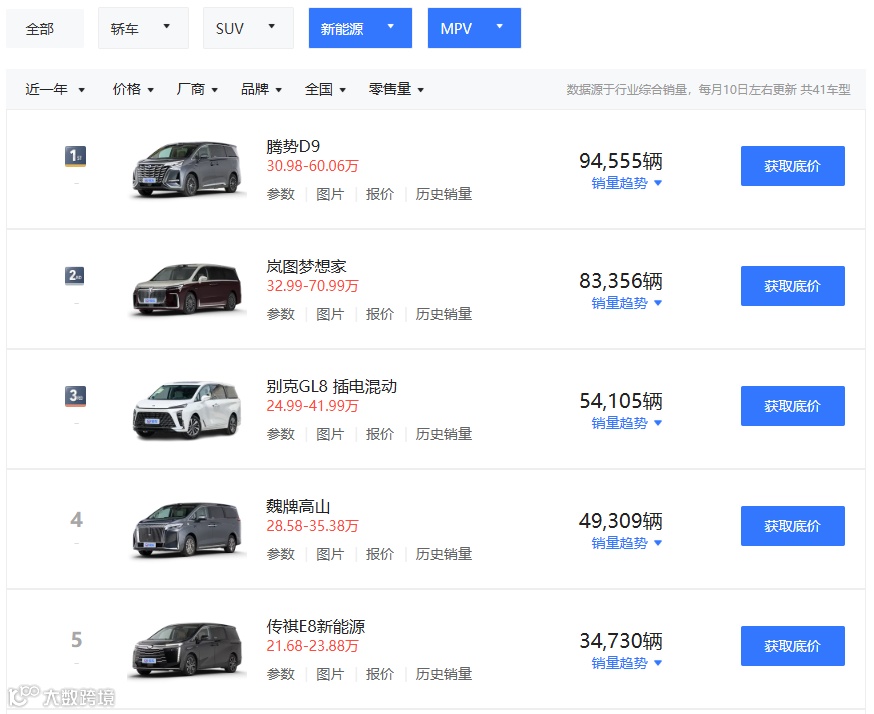View 参数 for 别克GL8 插电混动
This screenshot has width=874, height=714.
point(280,434)
